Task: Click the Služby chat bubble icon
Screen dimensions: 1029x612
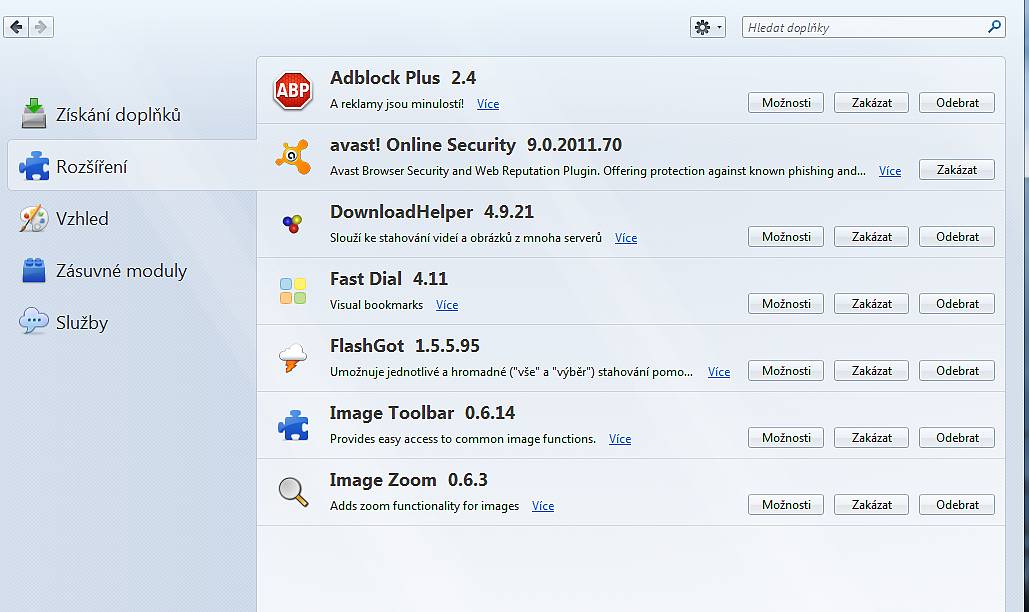Action: click(x=33, y=321)
